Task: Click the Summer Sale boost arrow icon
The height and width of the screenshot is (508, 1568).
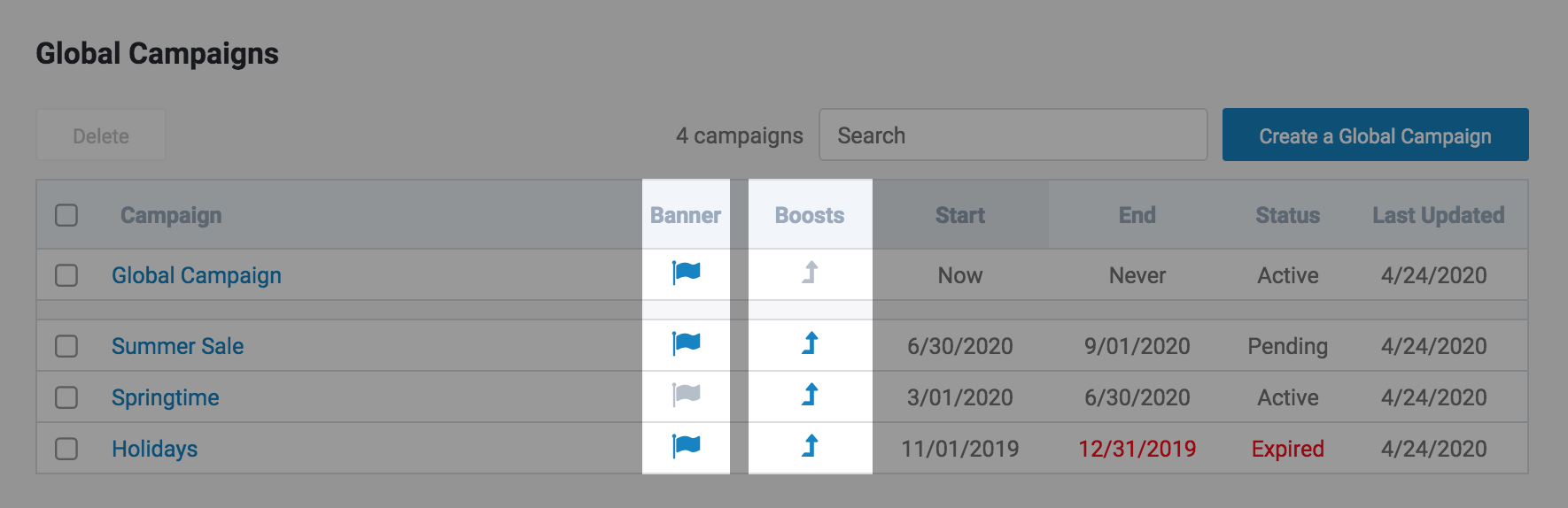Action: pos(810,343)
